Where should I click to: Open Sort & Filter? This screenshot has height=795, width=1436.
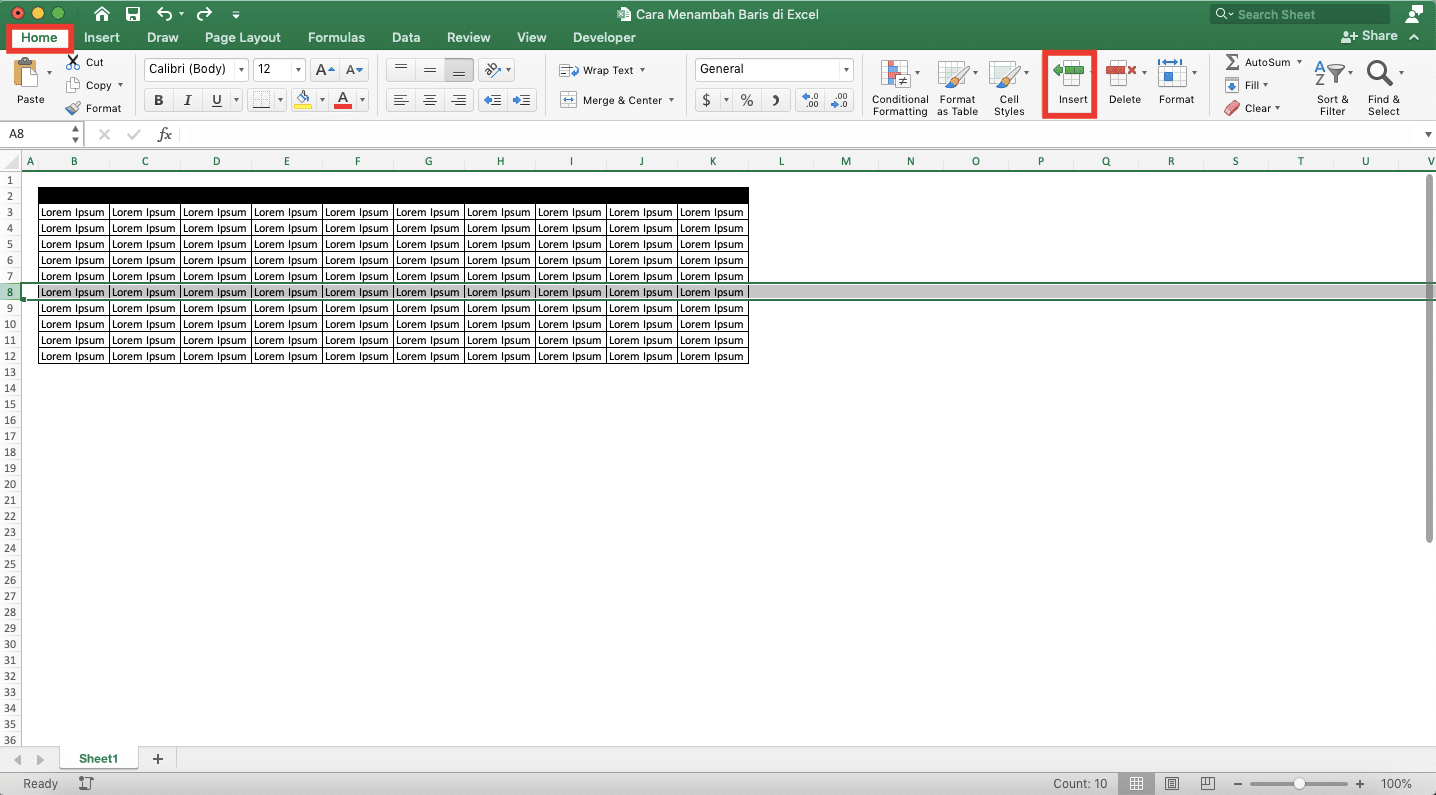pos(1332,88)
